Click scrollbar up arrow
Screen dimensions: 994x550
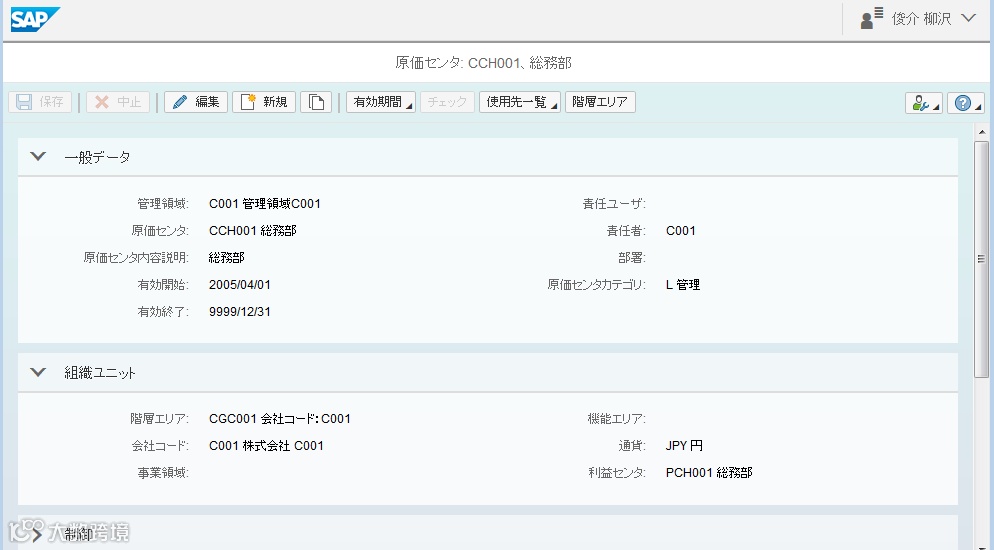(x=982, y=132)
